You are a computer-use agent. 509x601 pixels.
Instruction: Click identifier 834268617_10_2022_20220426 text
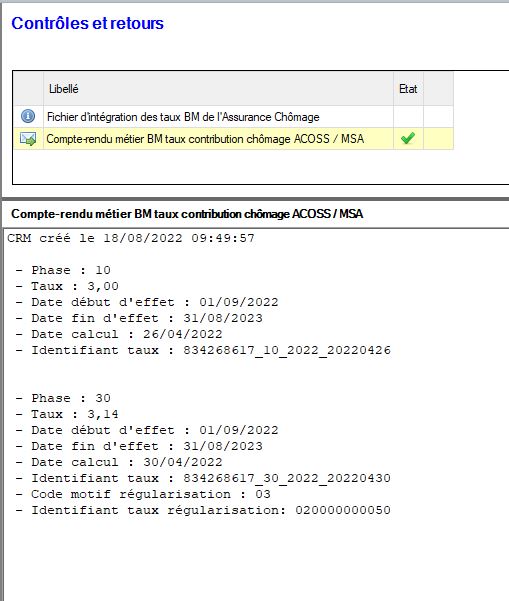coord(287,350)
